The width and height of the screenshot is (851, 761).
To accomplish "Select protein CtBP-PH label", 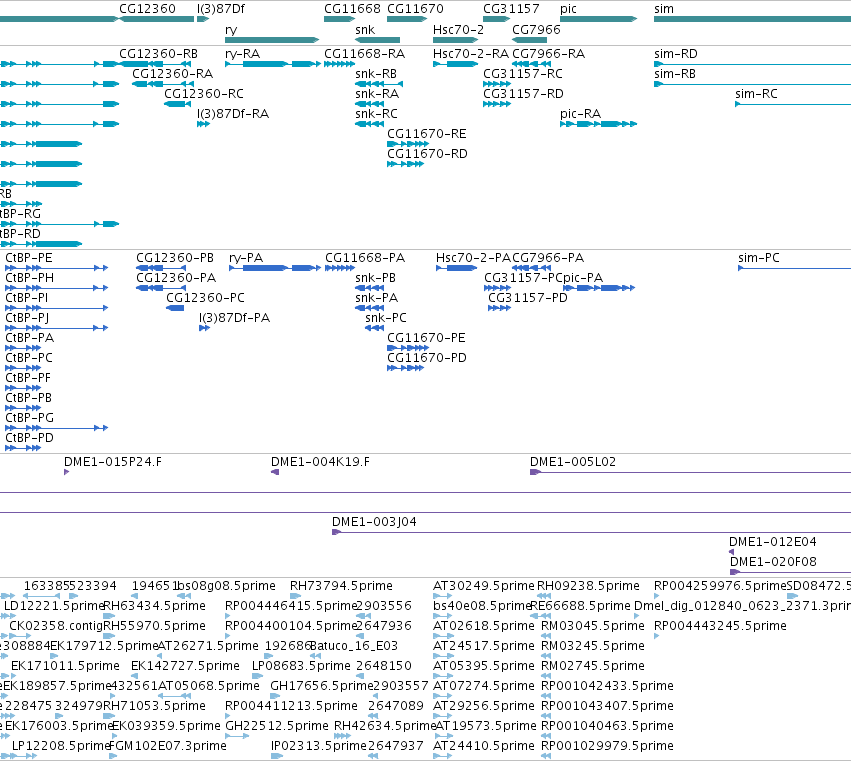I will 29,278.
